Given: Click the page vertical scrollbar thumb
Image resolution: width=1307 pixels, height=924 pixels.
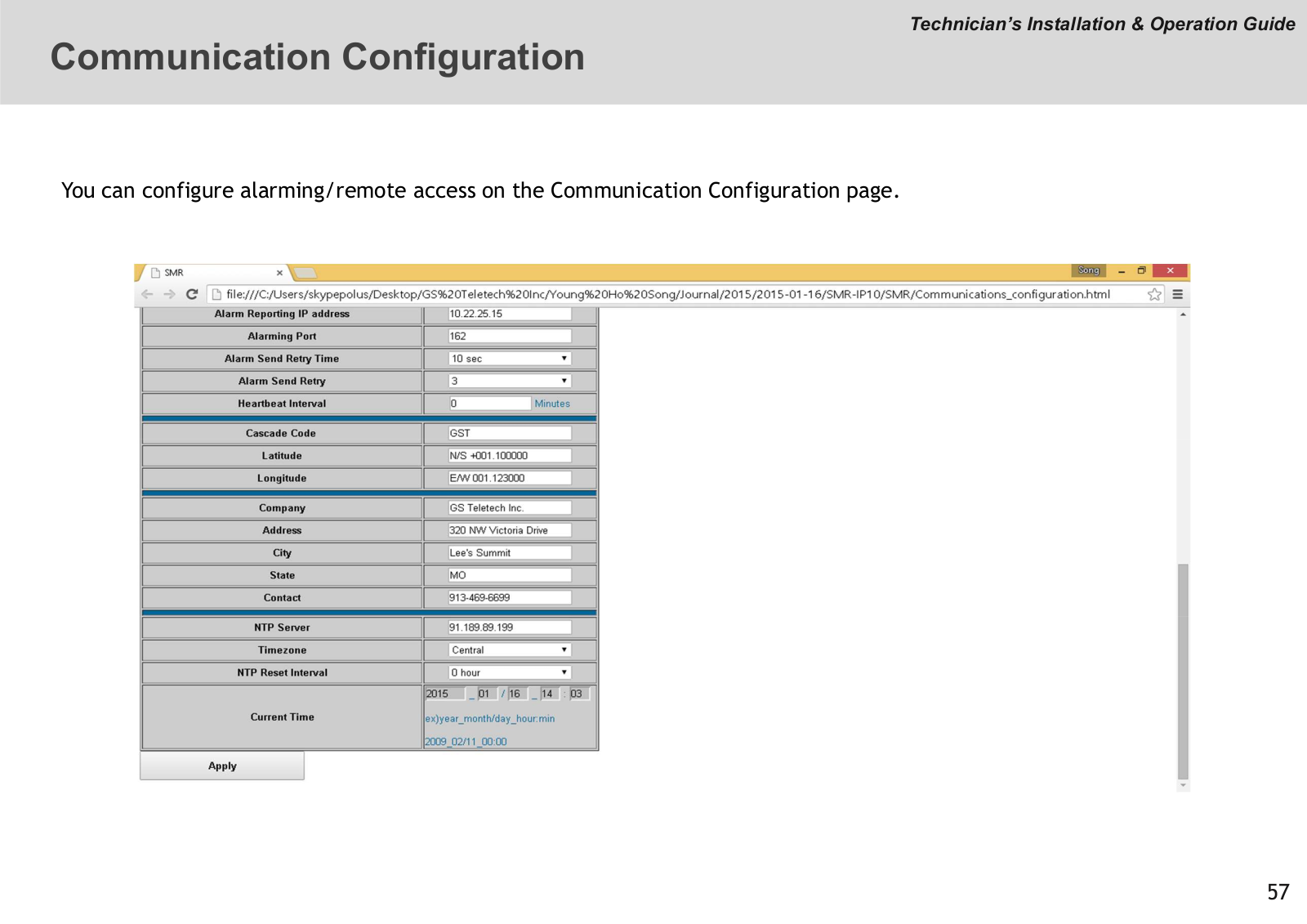Looking at the screenshot, I should coord(1183,671).
